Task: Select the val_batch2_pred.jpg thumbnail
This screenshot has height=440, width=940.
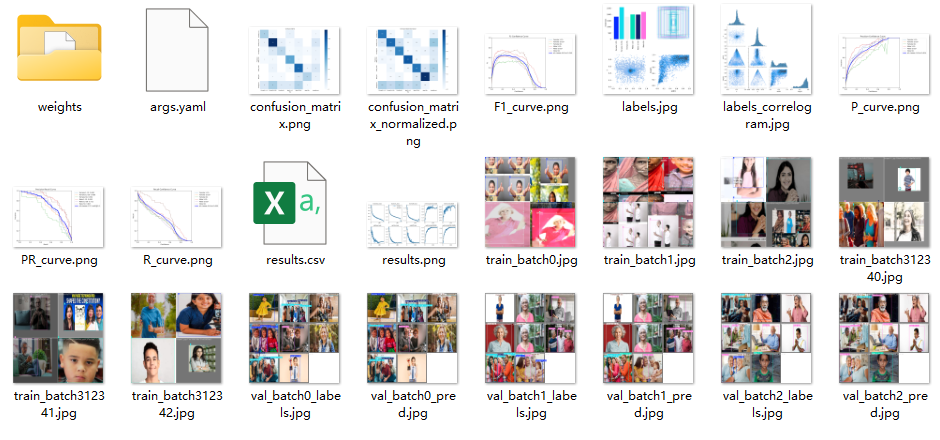Action: (x=884, y=338)
